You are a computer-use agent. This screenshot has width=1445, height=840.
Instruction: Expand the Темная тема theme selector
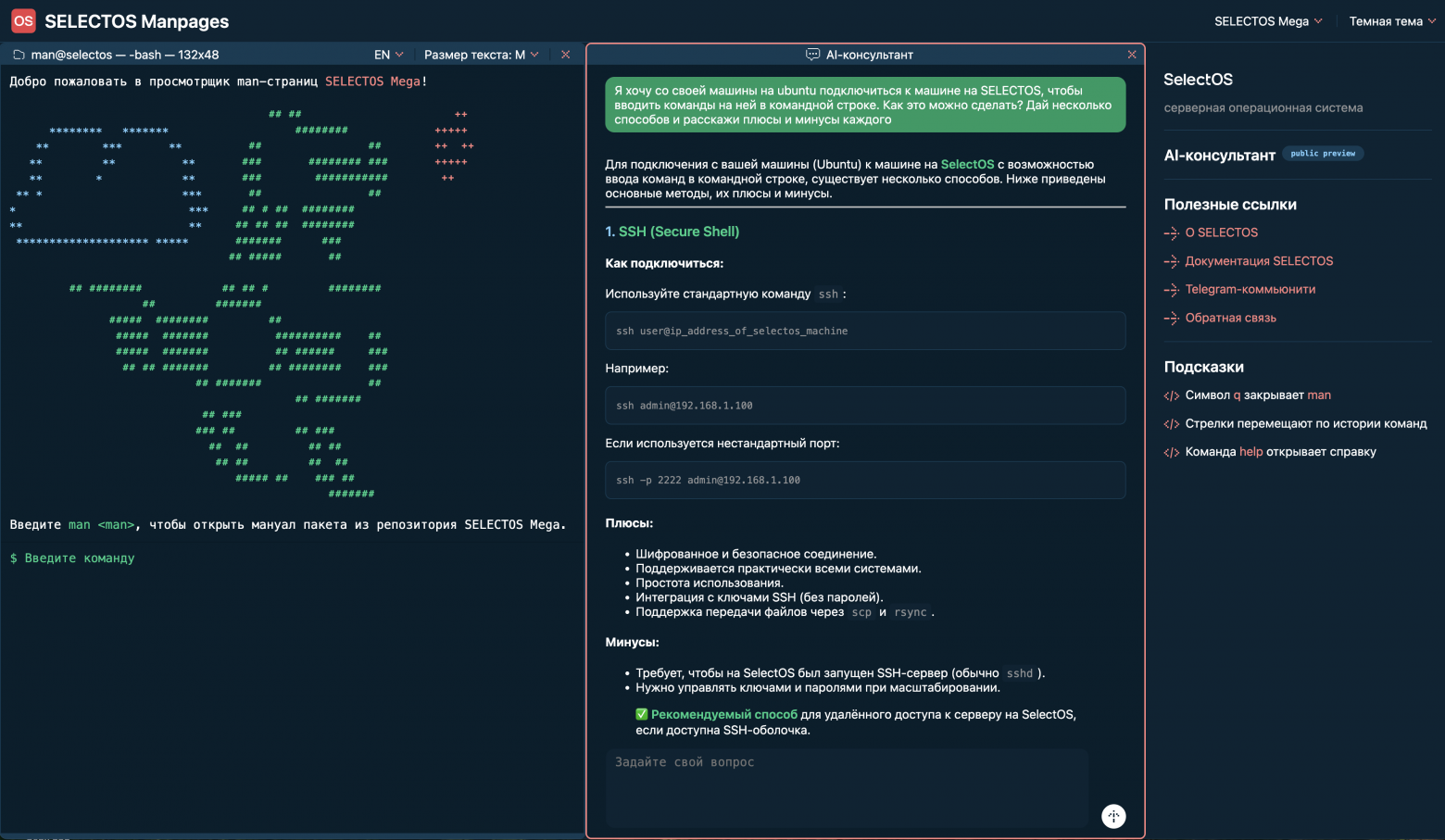pos(1391,21)
